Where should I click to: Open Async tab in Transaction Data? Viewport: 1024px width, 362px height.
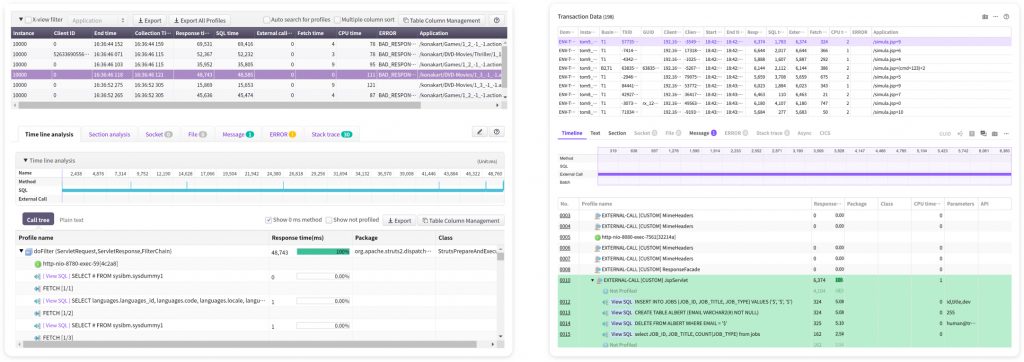805,133
